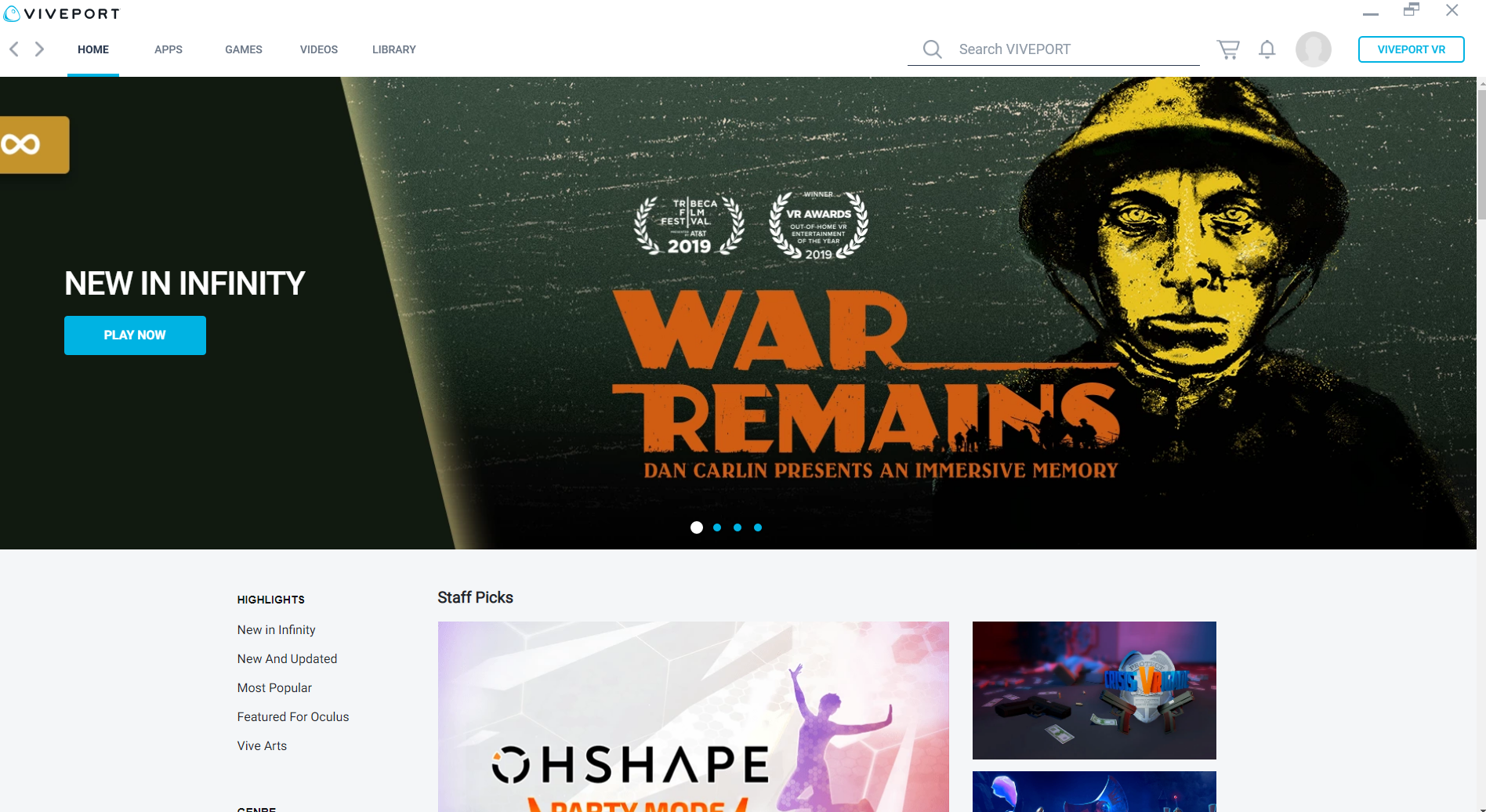Screen dimensions: 1486x812
Task: Open the New in Infinity link
Action: tap(276, 630)
